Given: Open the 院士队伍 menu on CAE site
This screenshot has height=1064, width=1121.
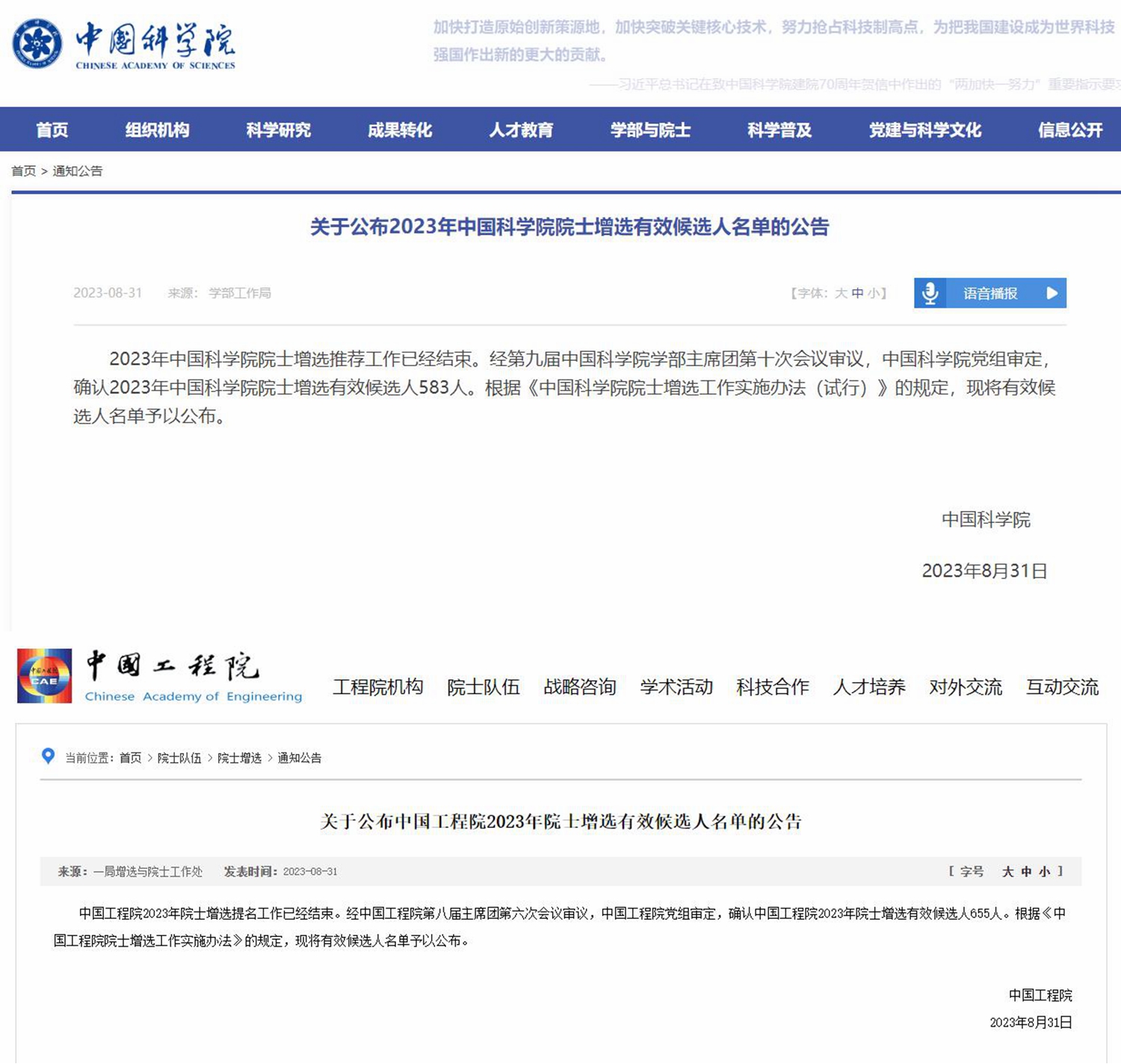Looking at the screenshot, I should [483, 687].
